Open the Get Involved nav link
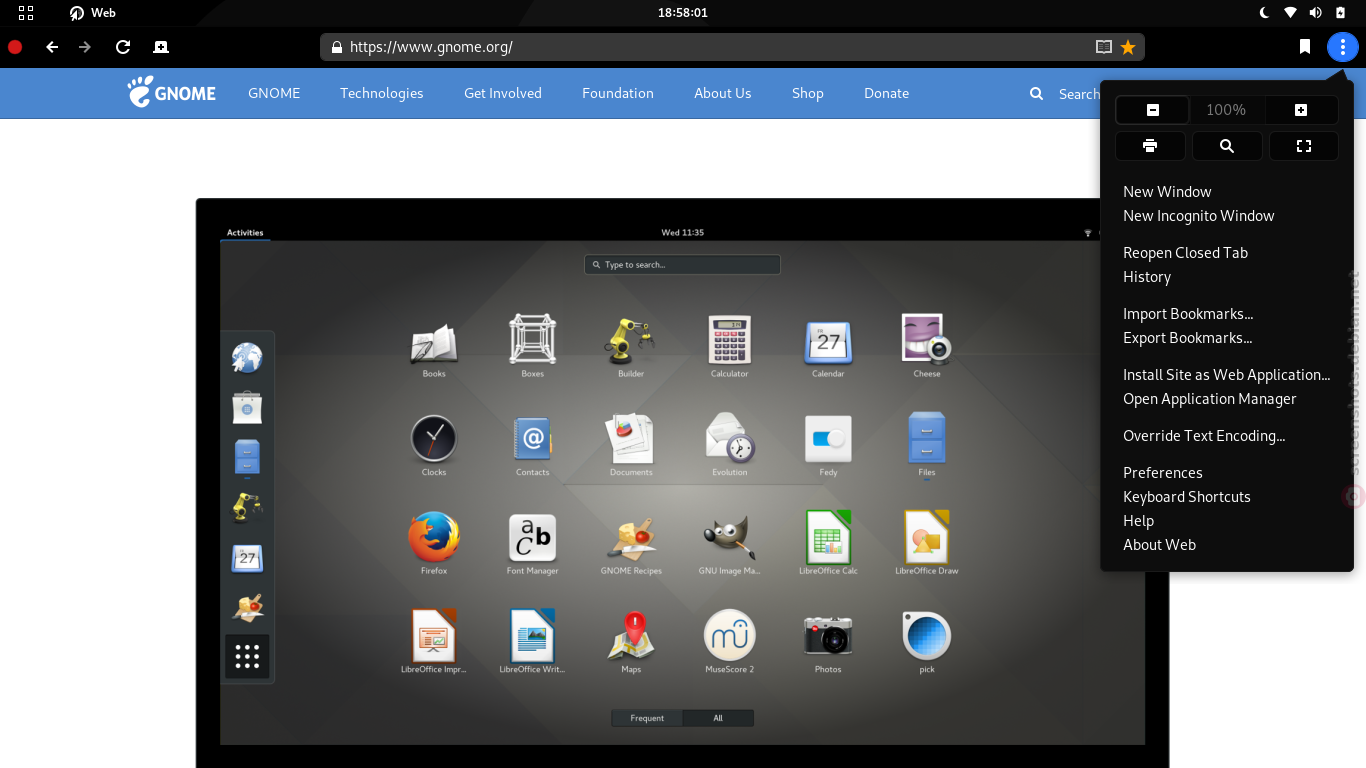The height and width of the screenshot is (768, 1366). [x=503, y=93]
